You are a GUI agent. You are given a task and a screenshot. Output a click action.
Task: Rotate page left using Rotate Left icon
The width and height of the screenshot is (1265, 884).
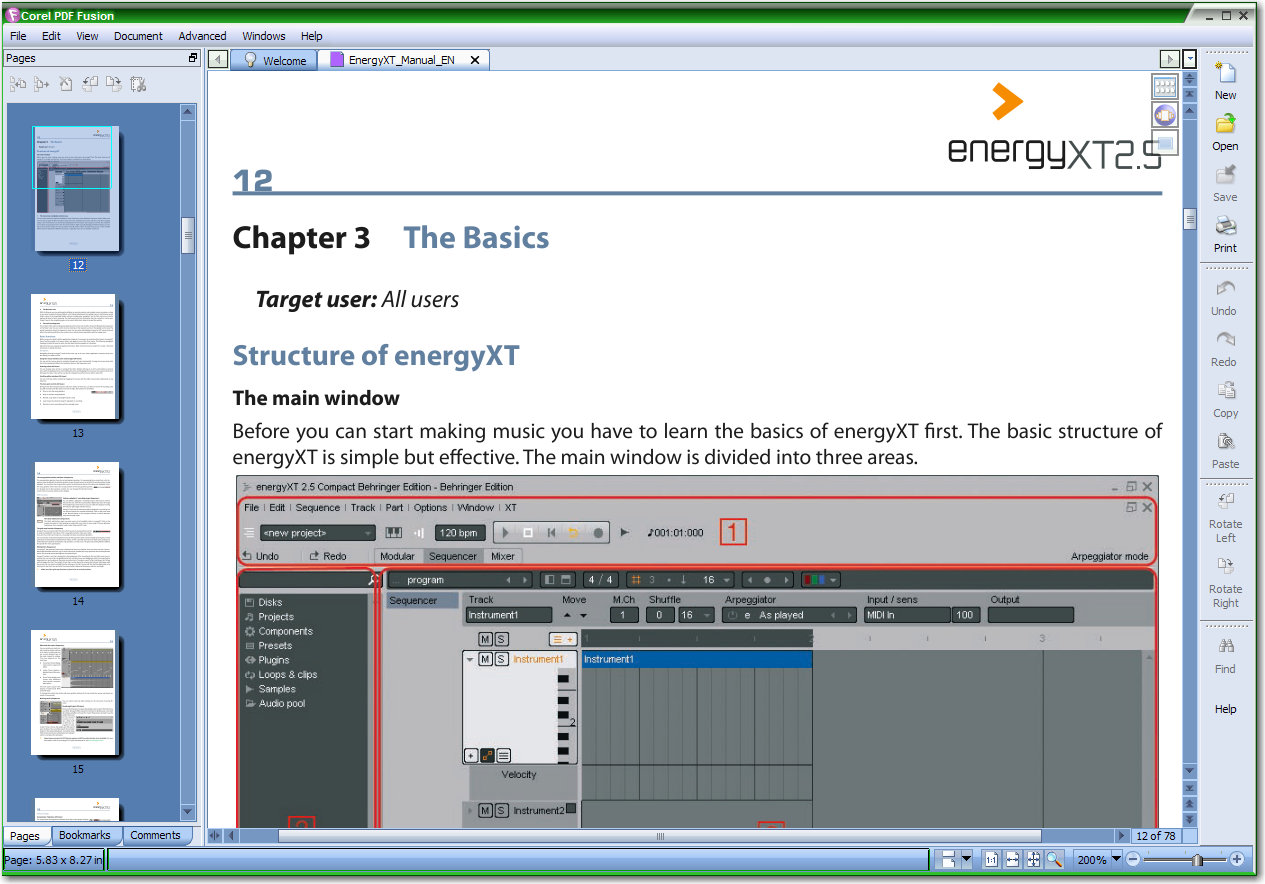(1225, 502)
